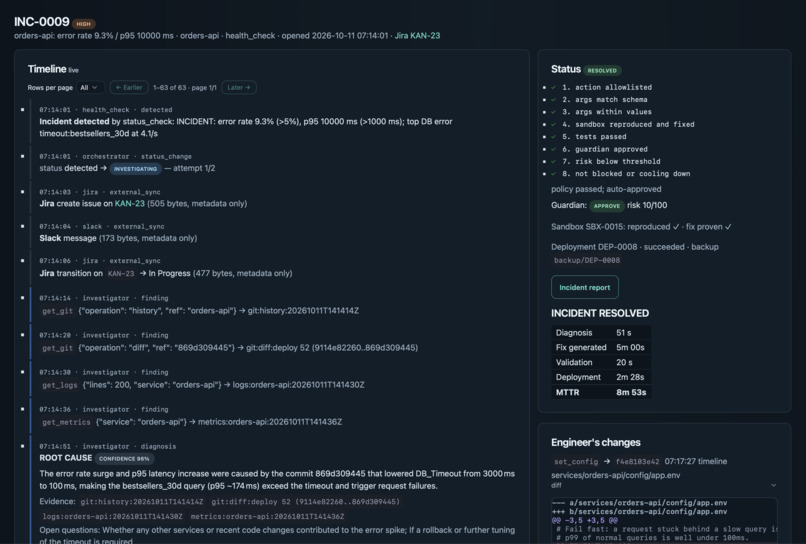
Task: Click the 'policy passed; auto-approved' text
Action: tap(606, 189)
